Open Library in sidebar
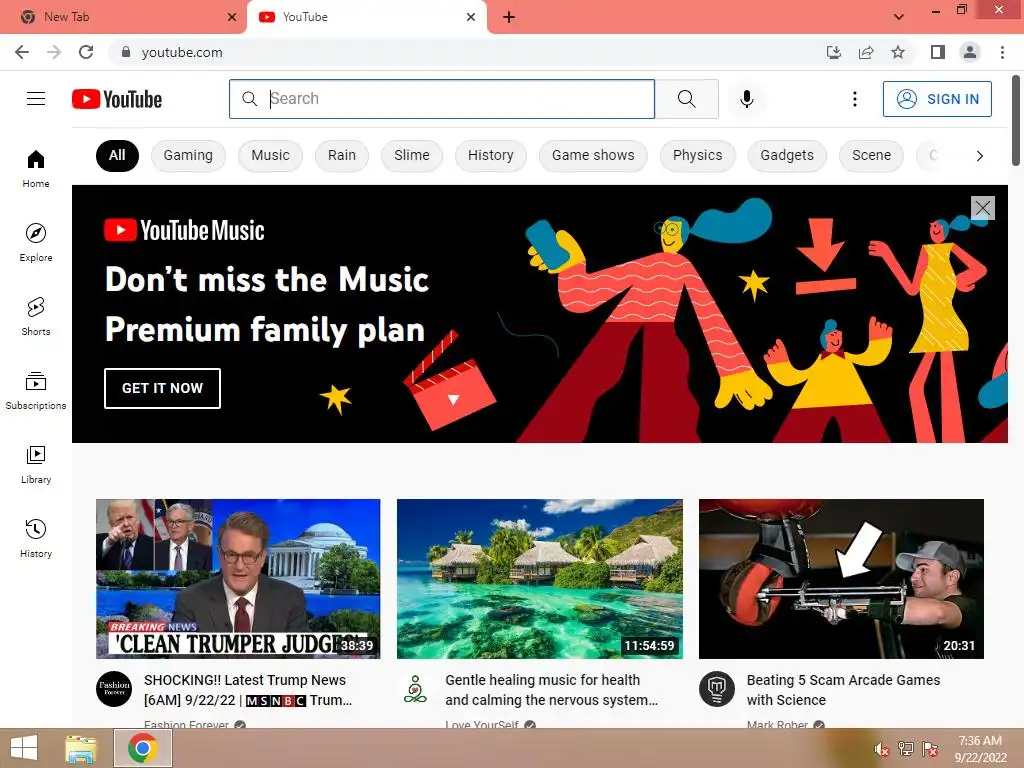1024x768 pixels. pyautogui.click(x=36, y=464)
